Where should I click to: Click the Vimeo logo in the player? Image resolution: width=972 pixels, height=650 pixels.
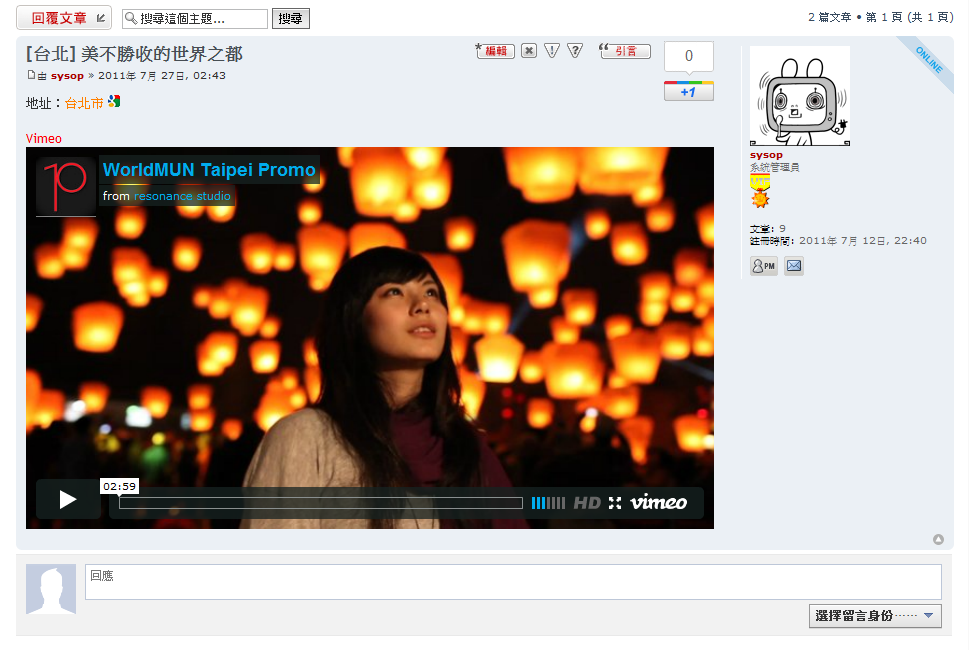(x=658, y=503)
